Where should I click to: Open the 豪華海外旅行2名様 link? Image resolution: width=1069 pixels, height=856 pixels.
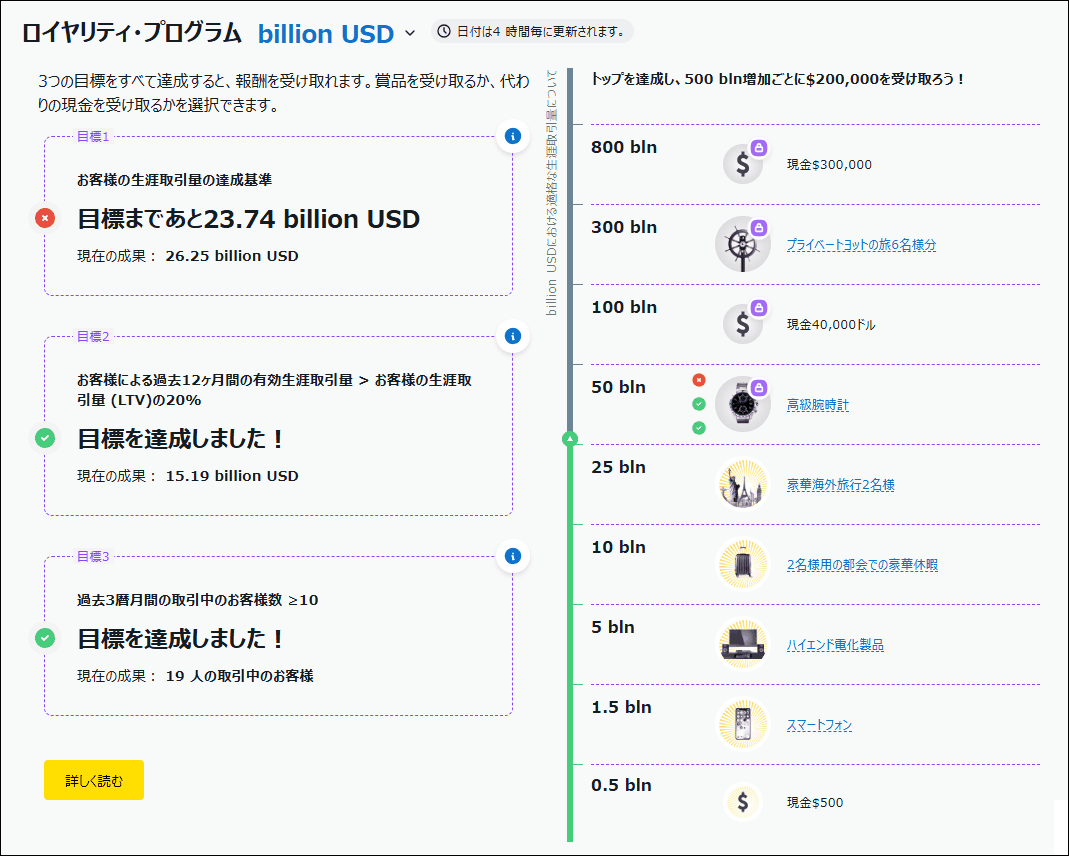[x=840, y=485]
